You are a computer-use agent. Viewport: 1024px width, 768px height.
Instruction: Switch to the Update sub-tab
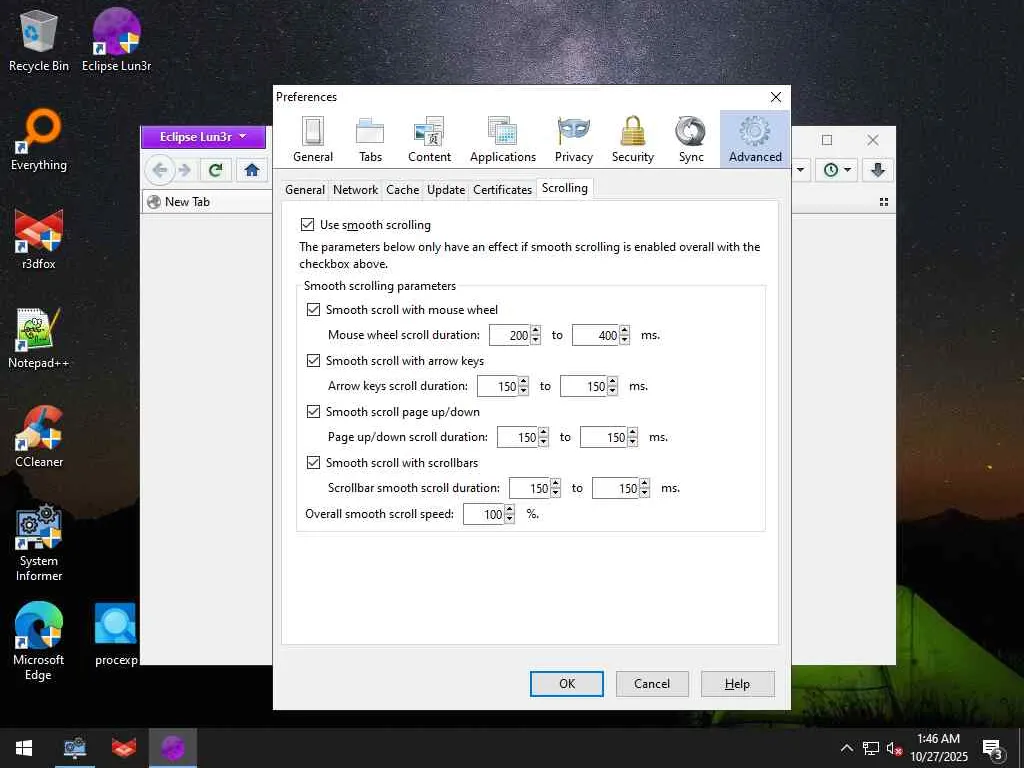[446, 190]
